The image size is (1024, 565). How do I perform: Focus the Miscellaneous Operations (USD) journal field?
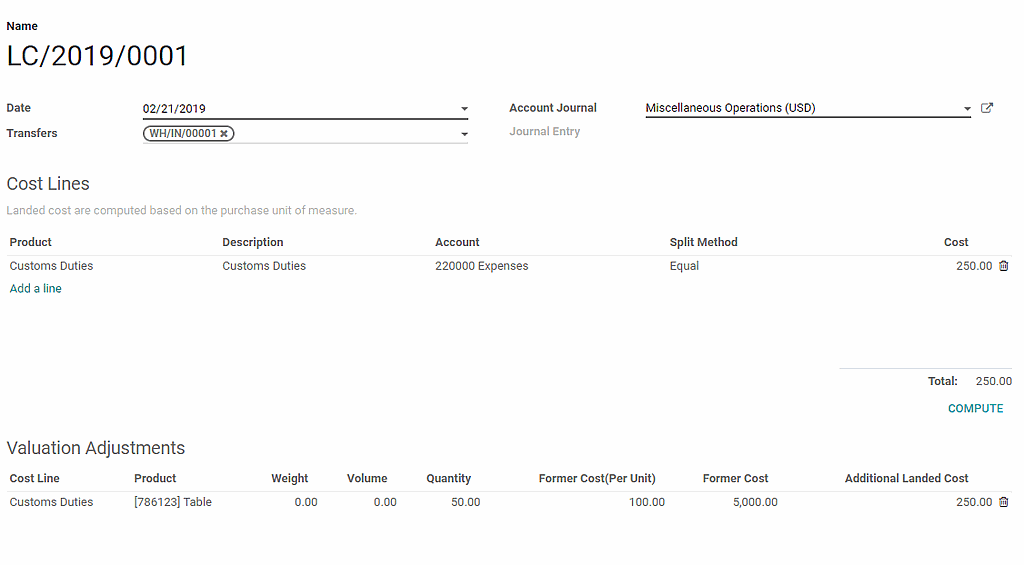coord(800,108)
